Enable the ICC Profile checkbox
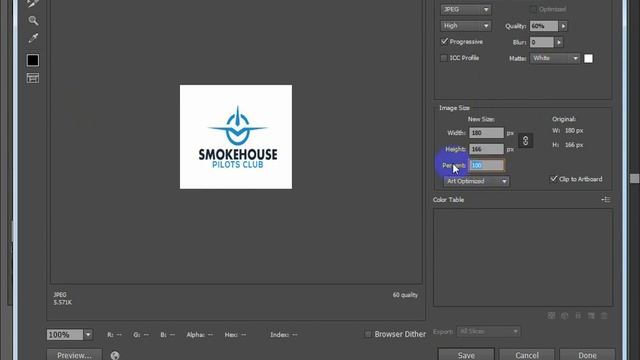This screenshot has height=360, width=640. pos(444,58)
